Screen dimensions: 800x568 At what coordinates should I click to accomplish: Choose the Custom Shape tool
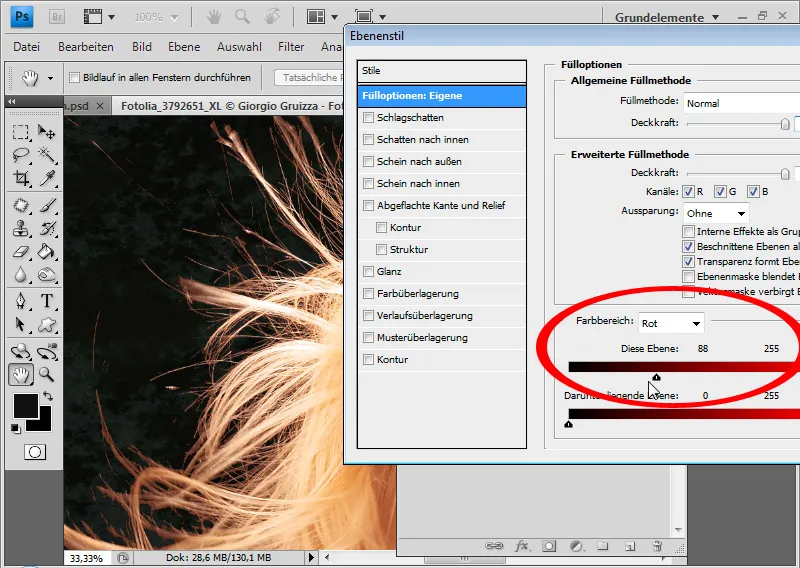(x=47, y=324)
